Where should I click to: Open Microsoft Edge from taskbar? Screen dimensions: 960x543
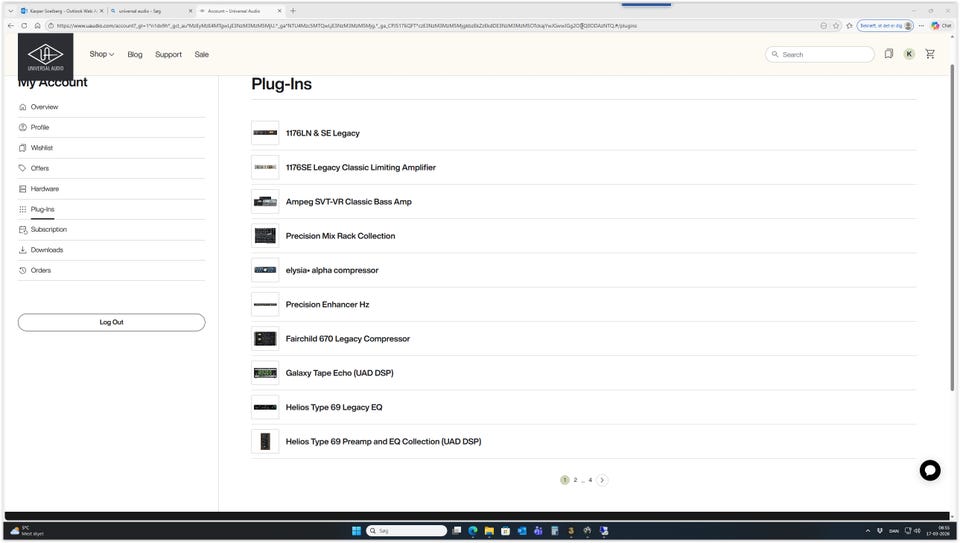click(473, 531)
